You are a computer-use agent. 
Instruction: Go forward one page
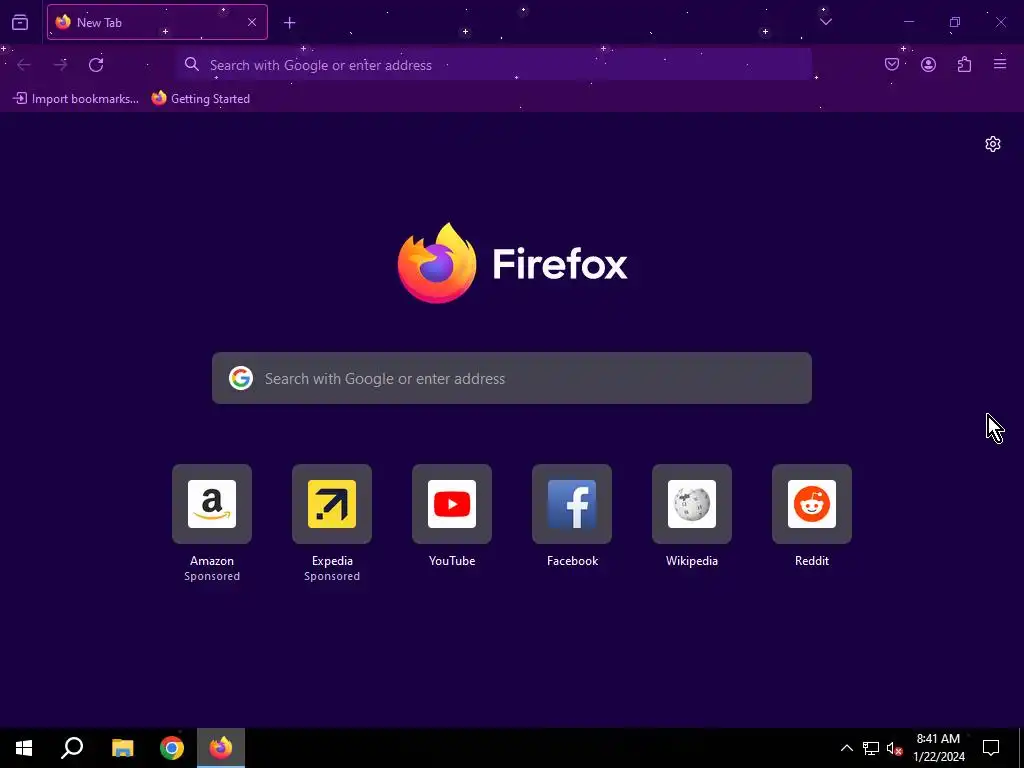(x=60, y=65)
